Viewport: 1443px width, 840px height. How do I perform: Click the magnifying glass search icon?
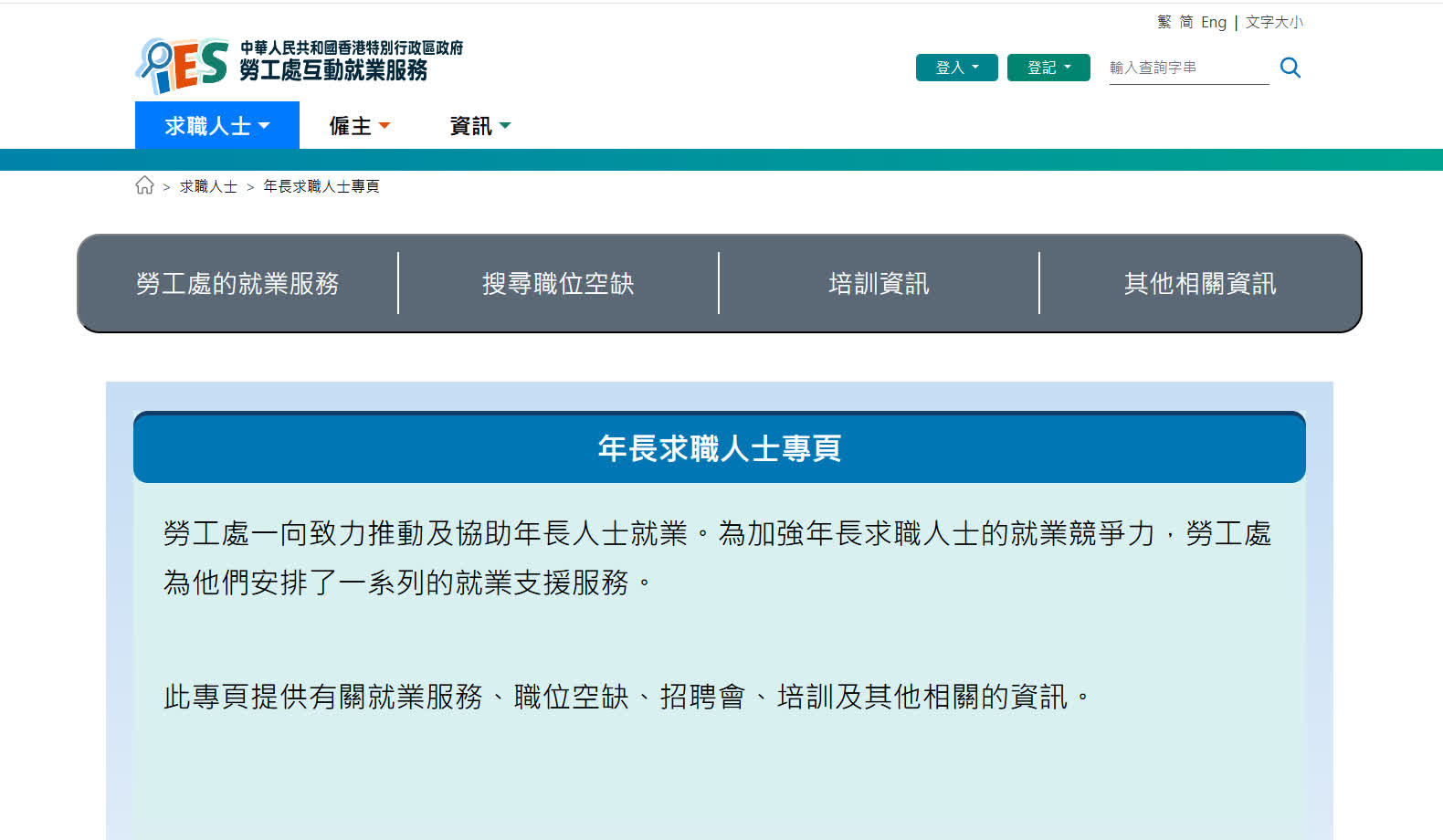[1290, 68]
